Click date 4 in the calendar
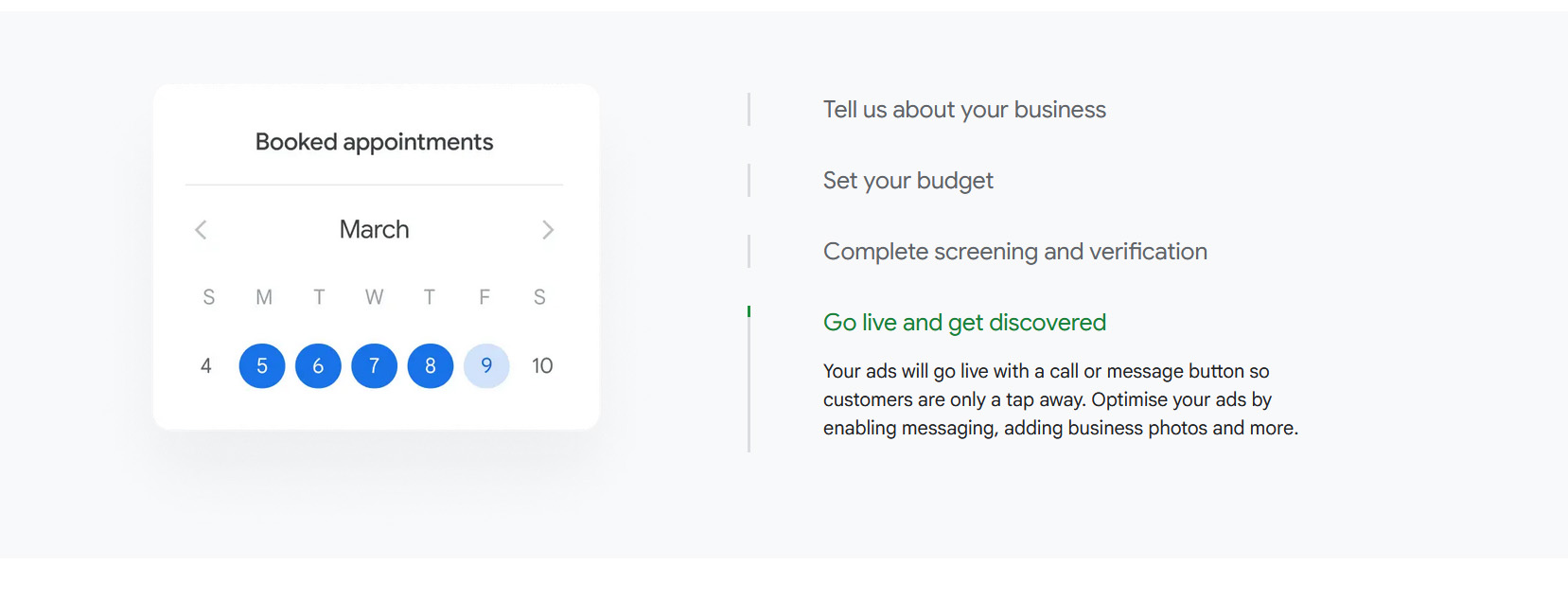 coord(206,366)
